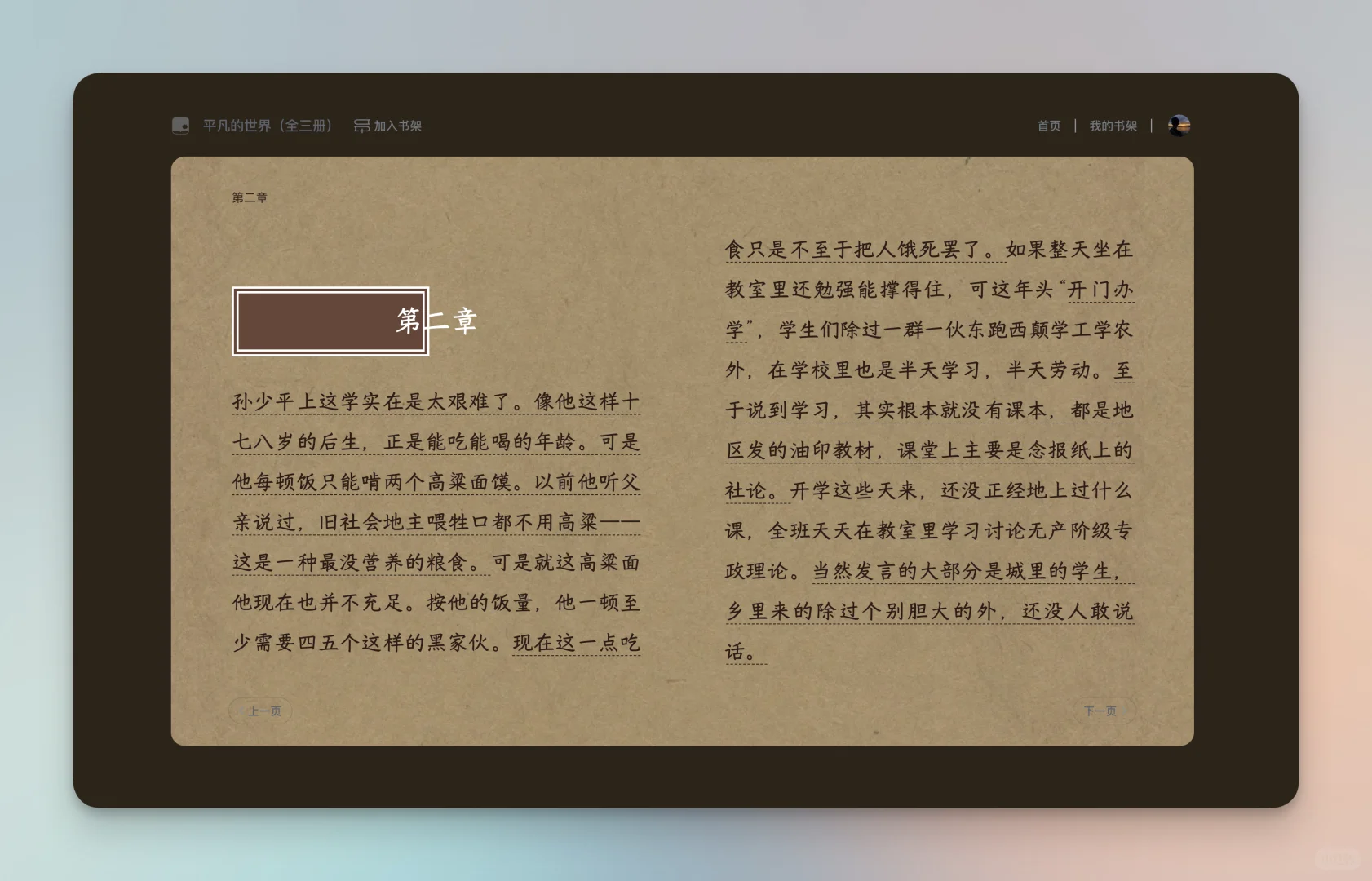Viewport: 1372px width, 881px height.
Task: Go to 我的书架 bookshelf page
Action: click(1113, 126)
